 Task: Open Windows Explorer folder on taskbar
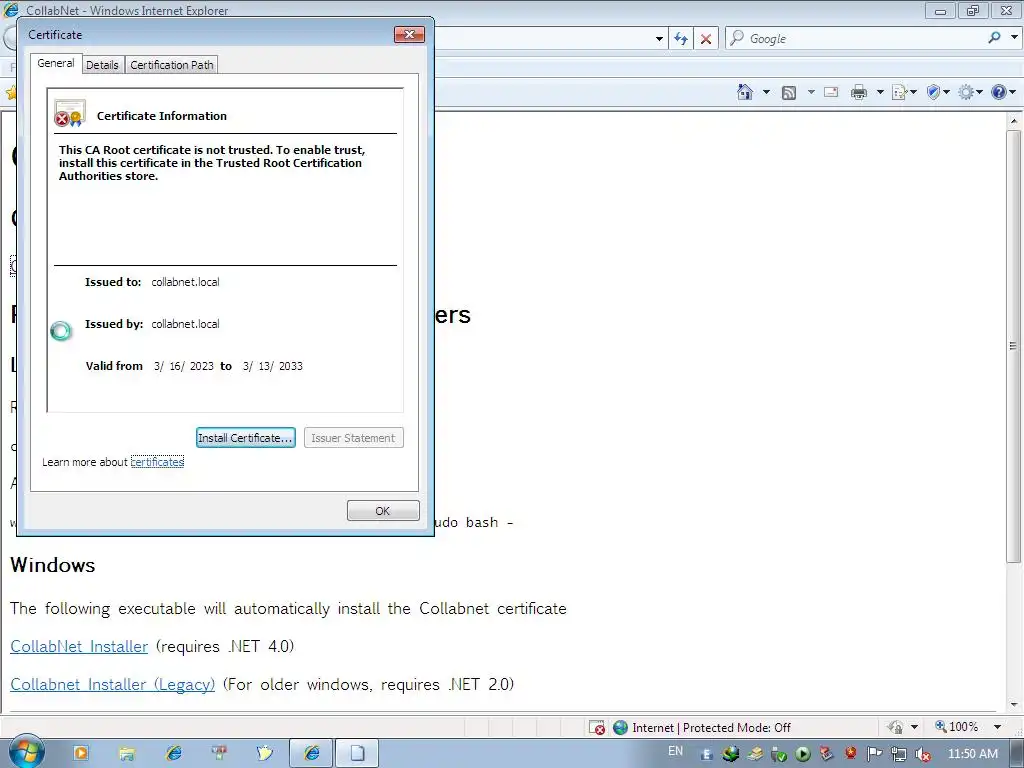[127, 754]
